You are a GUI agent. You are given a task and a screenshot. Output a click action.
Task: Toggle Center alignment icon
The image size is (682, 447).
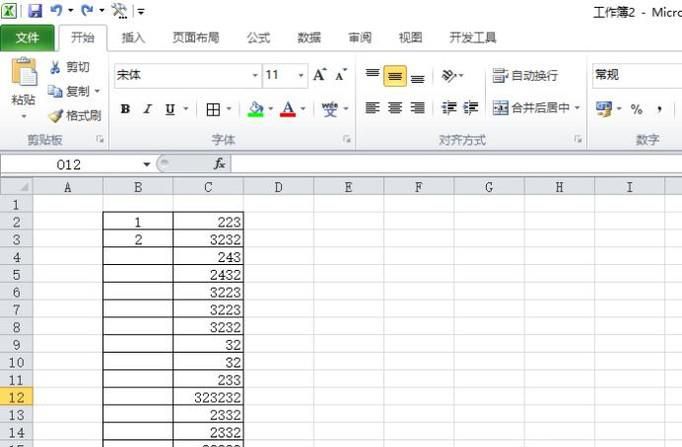(395, 108)
